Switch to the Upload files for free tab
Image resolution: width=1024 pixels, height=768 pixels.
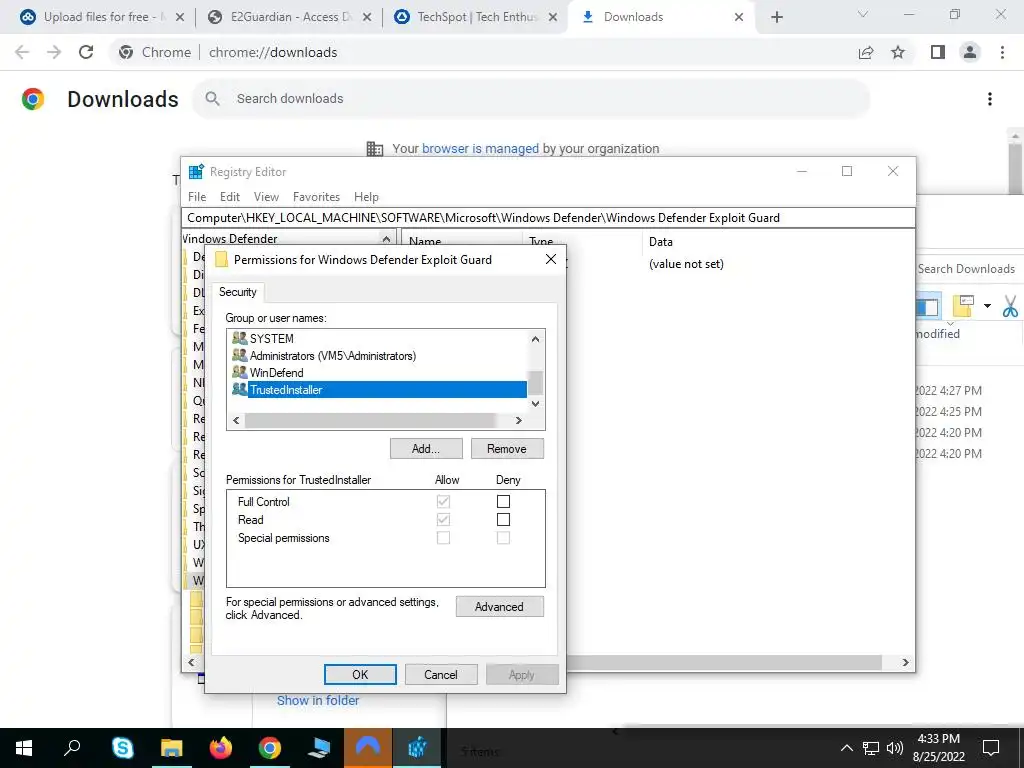pos(103,17)
